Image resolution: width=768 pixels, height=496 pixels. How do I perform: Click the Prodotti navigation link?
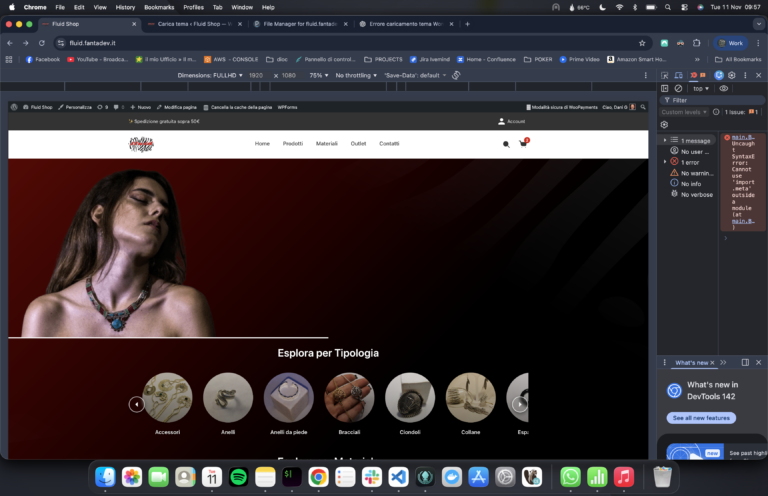point(292,144)
